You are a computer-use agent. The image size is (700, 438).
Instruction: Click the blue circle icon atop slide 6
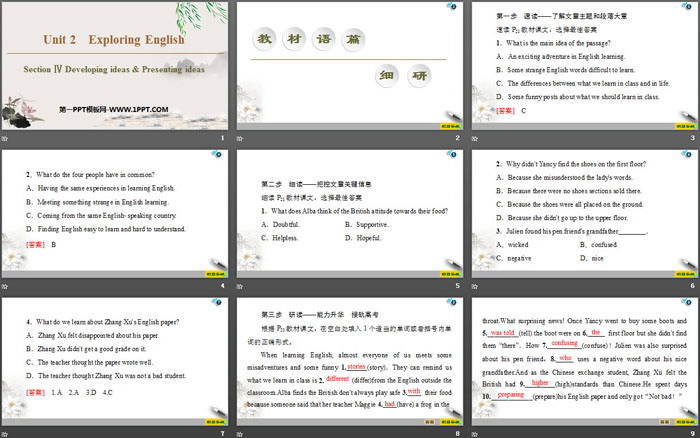[x=687, y=154]
